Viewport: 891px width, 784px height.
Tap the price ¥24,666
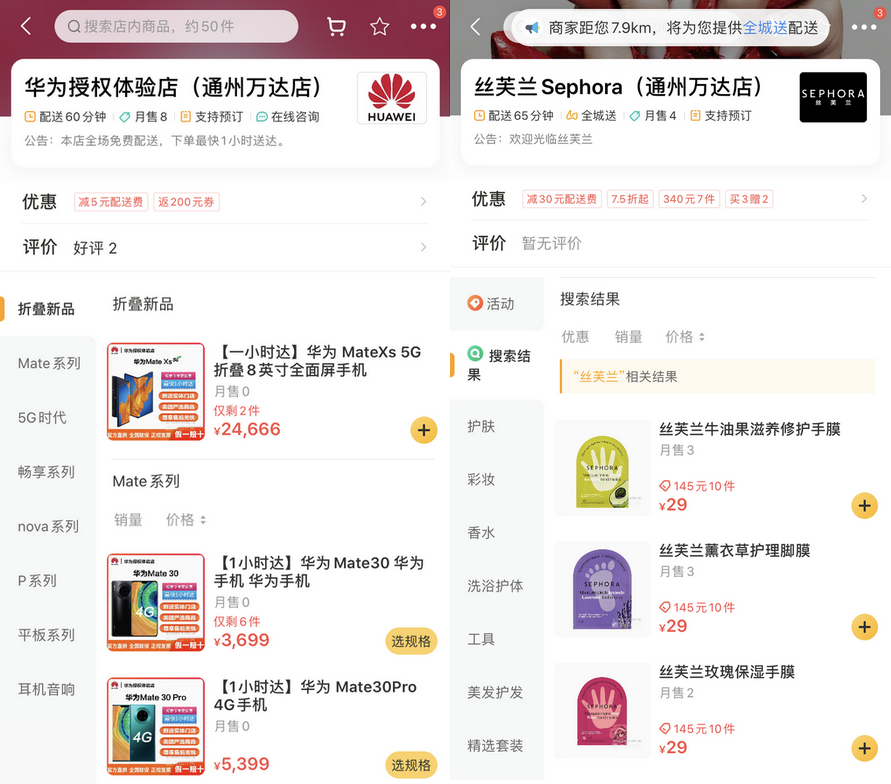click(x=247, y=429)
